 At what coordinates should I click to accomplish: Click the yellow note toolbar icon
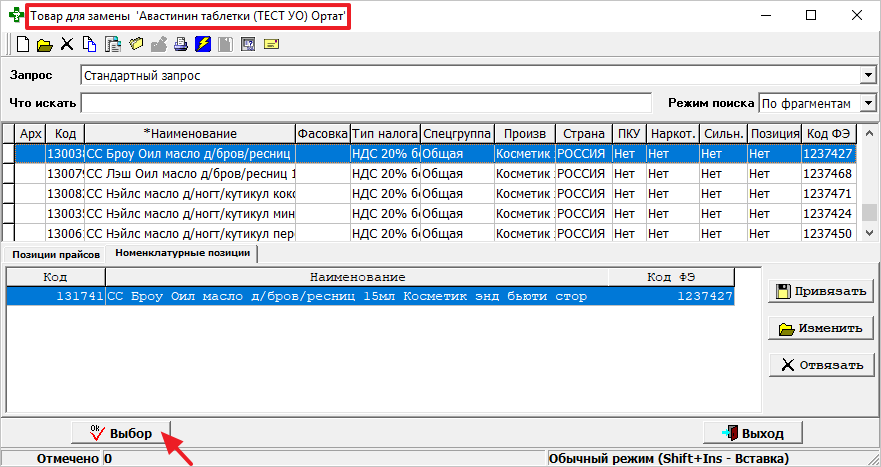tap(270, 44)
